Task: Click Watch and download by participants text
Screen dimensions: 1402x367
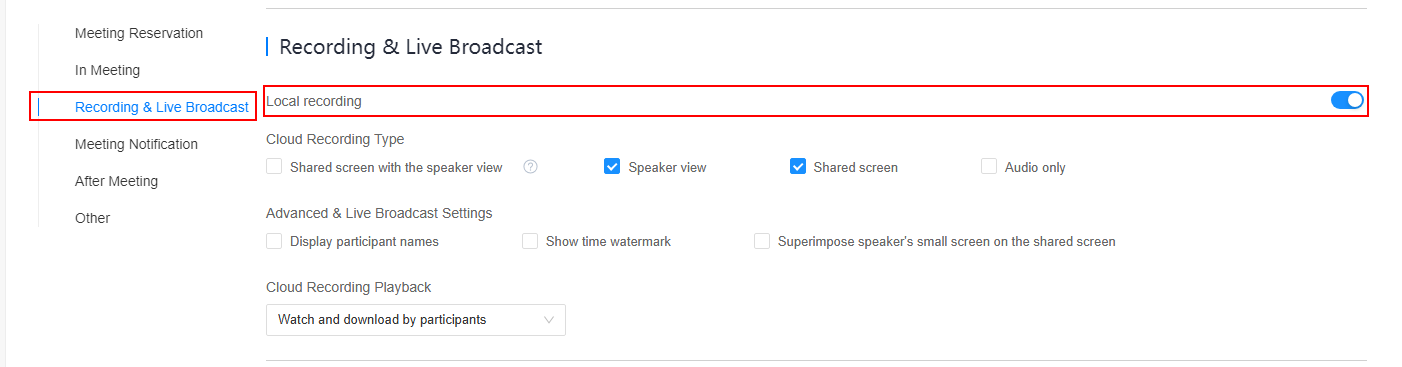Action: [x=382, y=320]
